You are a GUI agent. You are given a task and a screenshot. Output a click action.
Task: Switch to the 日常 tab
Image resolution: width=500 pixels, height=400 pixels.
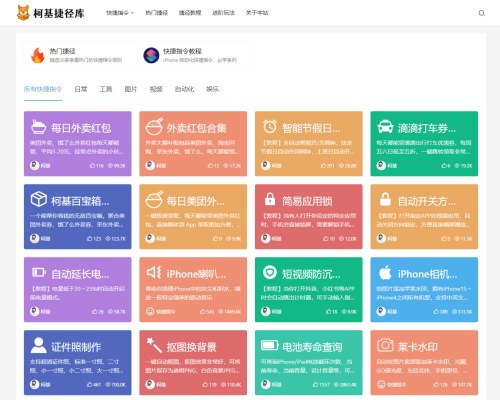(x=81, y=89)
